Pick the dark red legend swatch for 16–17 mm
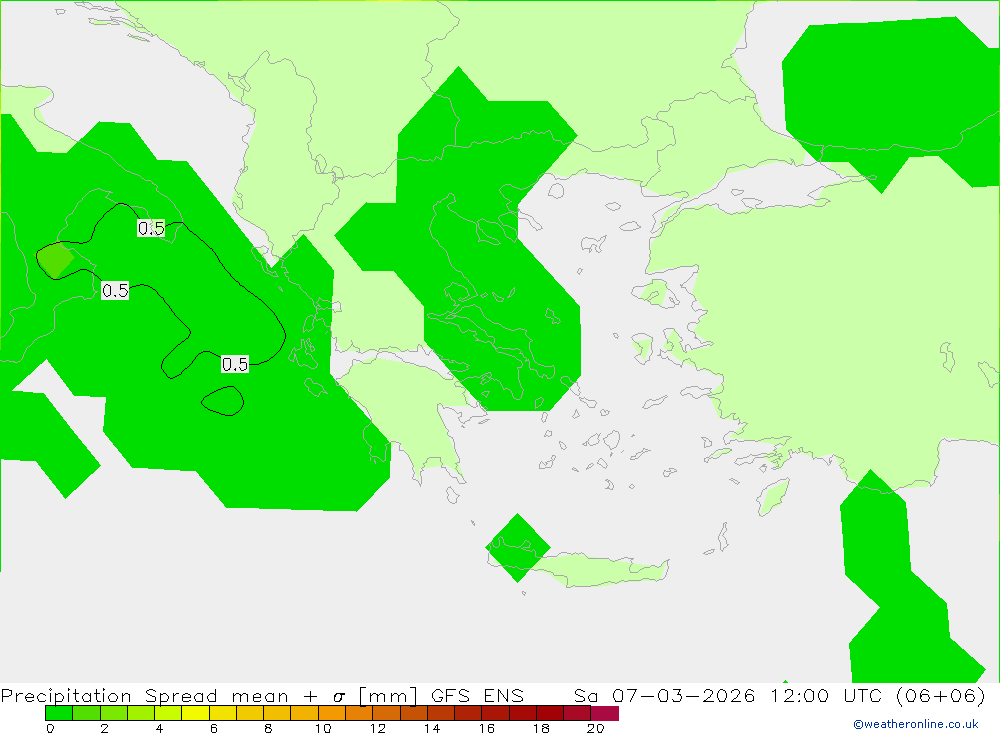1000x733 pixels. coord(495,713)
